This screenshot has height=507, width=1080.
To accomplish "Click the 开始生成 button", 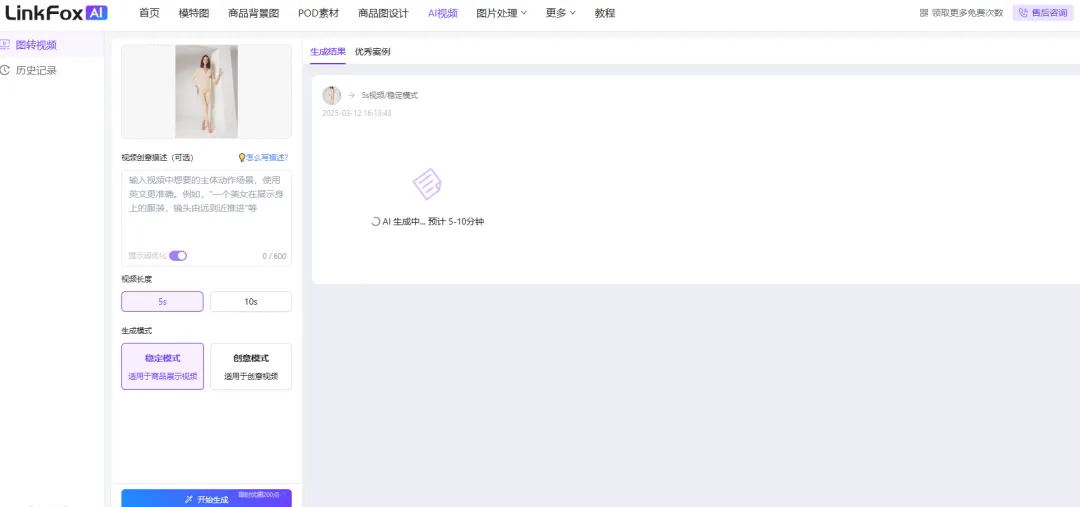I will (x=207, y=498).
